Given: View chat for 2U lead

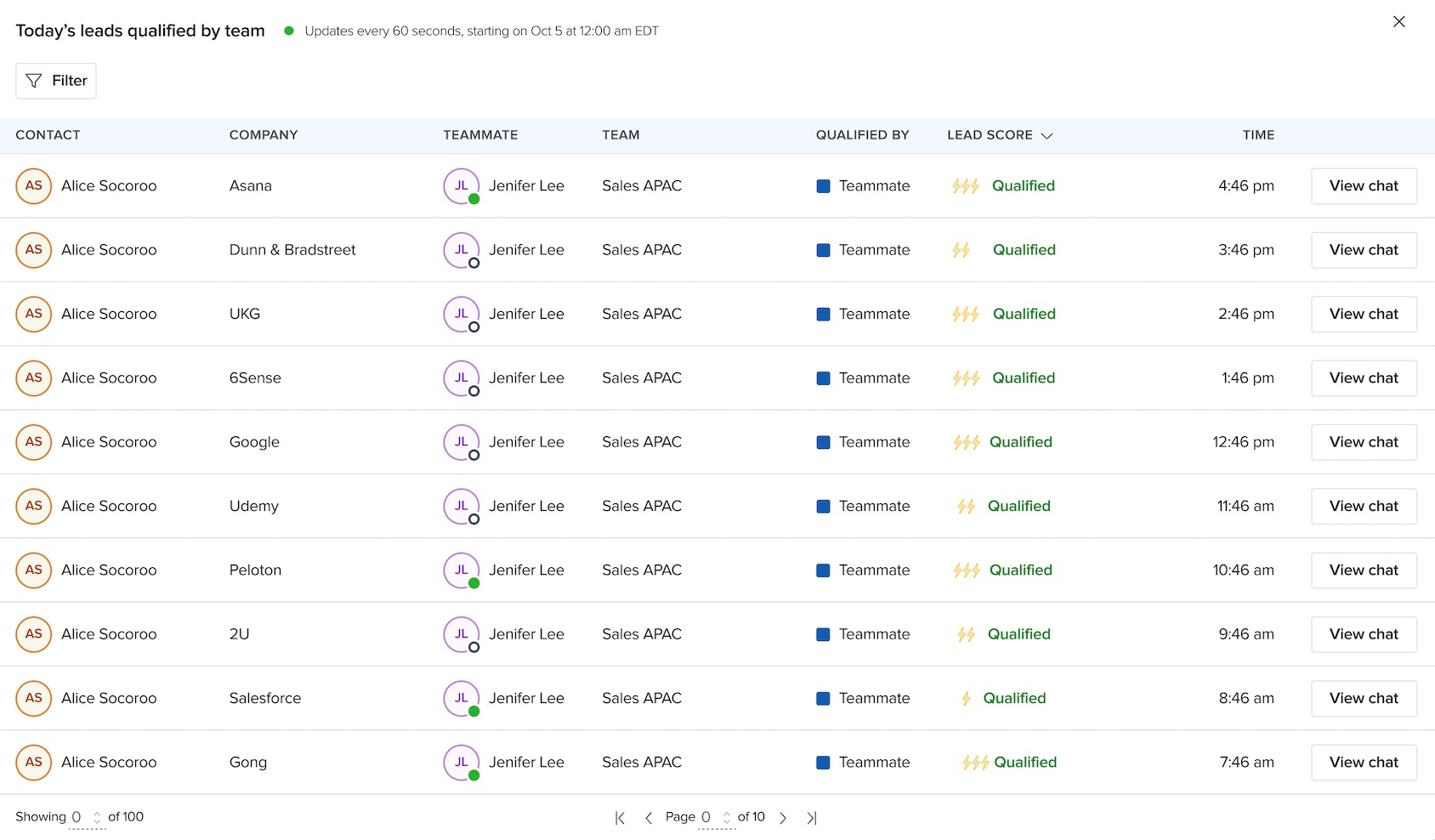Looking at the screenshot, I should pyautogui.click(x=1364, y=634).
